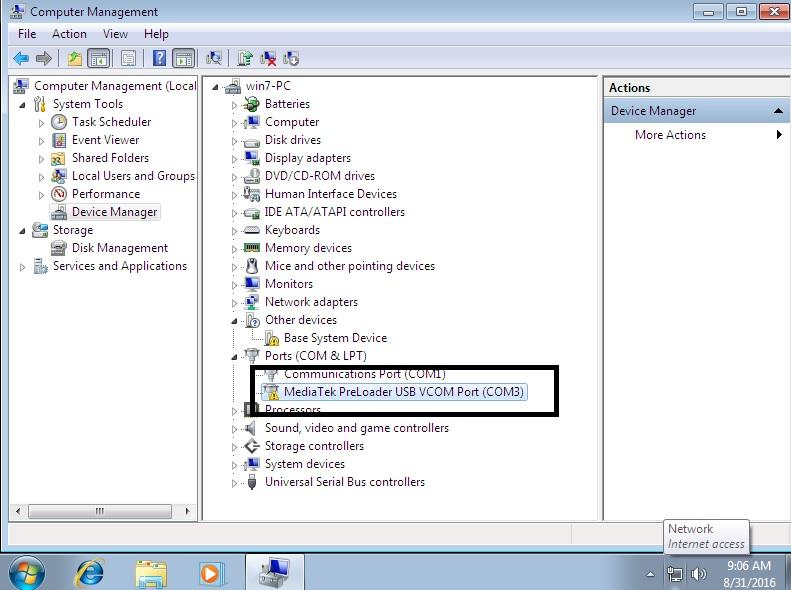The image size is (791, 590).
Task: Select Communications Port (COM1) device
Action: 365,374
